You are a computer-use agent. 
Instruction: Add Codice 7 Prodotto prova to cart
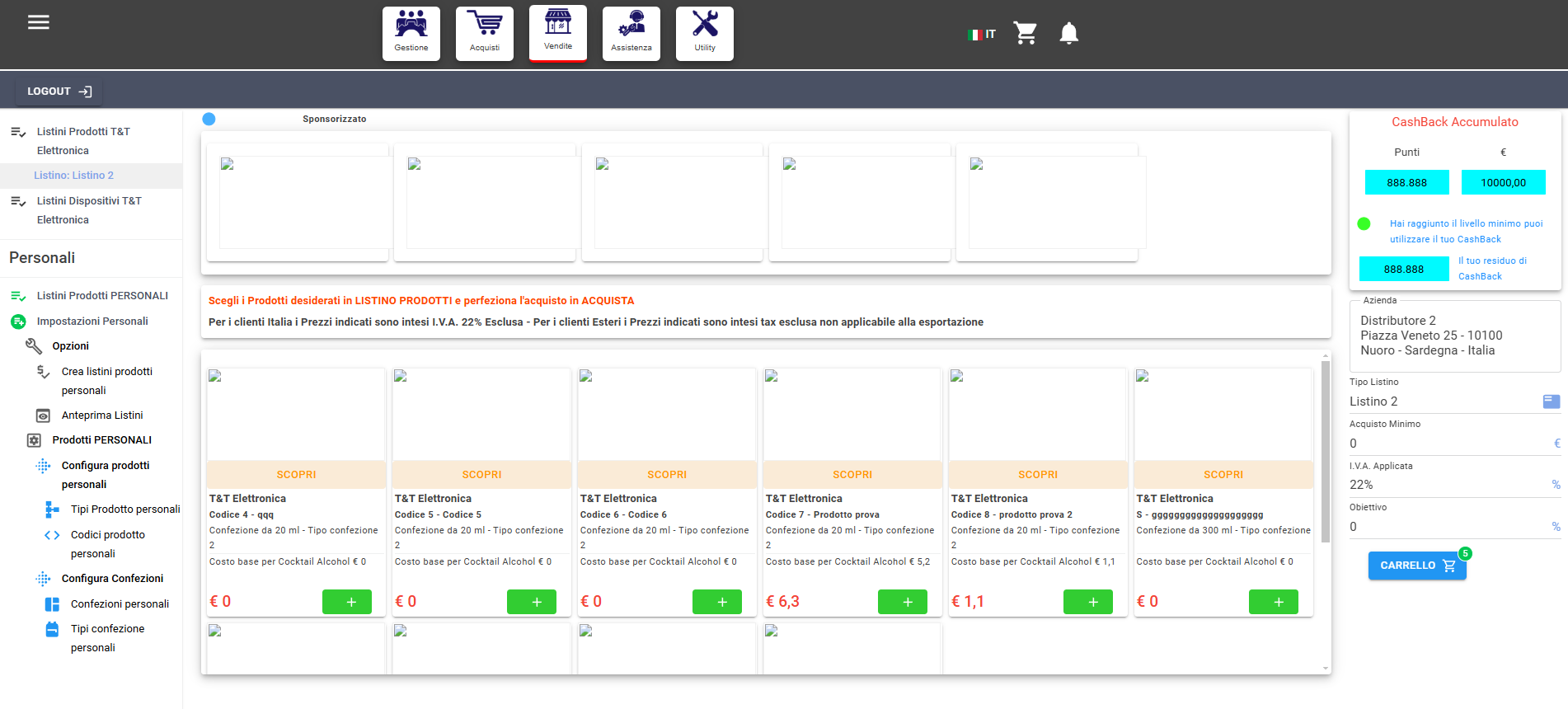(x=903, y=602)
